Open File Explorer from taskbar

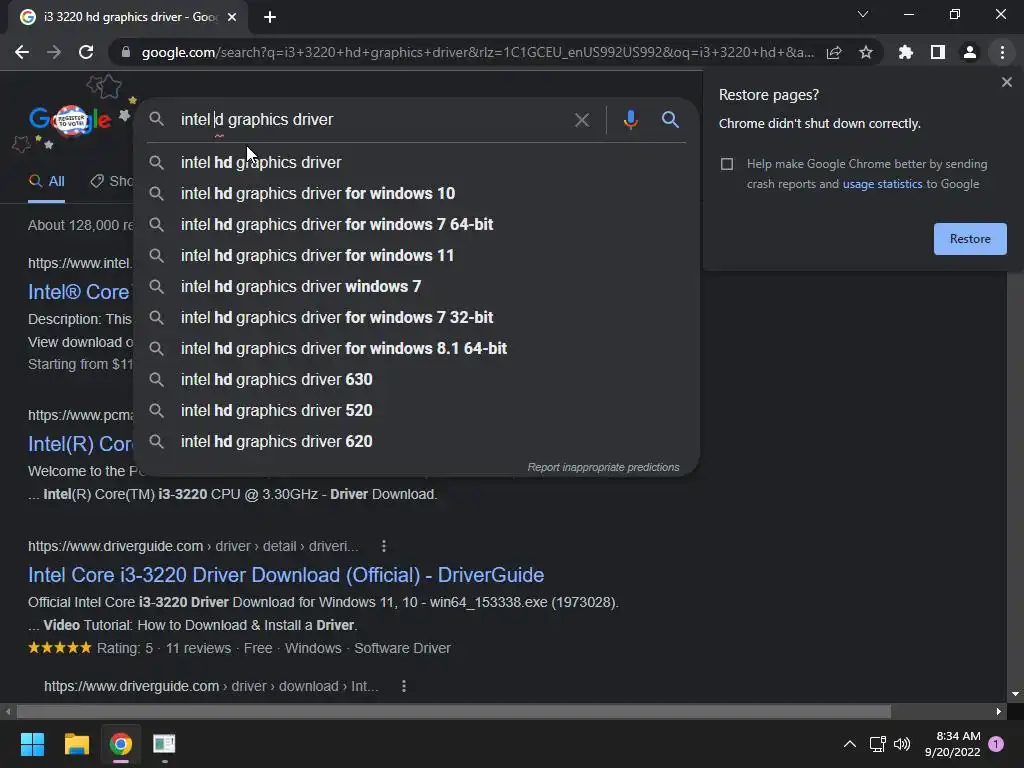[76, 744]
